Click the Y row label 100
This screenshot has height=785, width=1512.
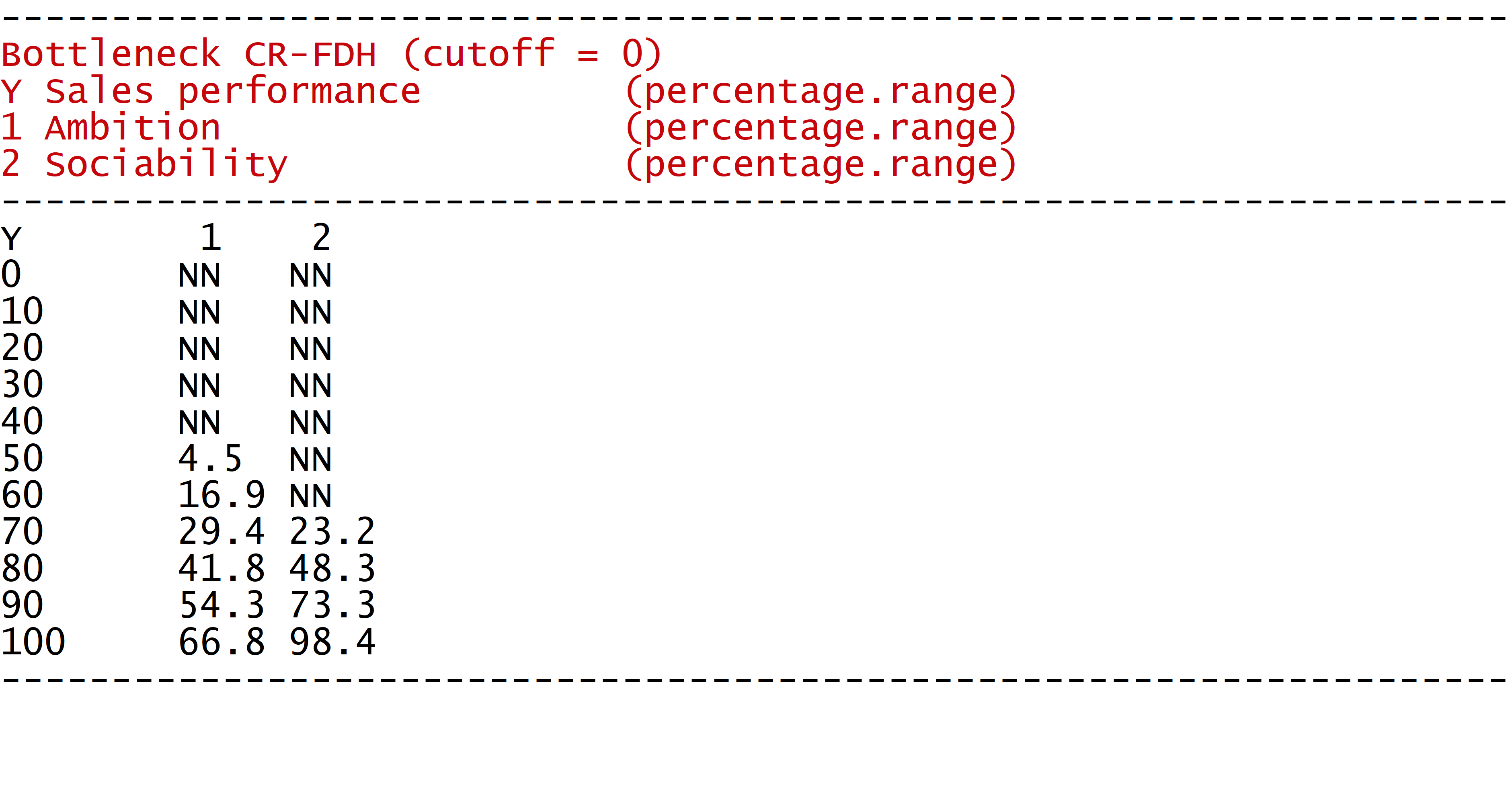click(33, 641)
